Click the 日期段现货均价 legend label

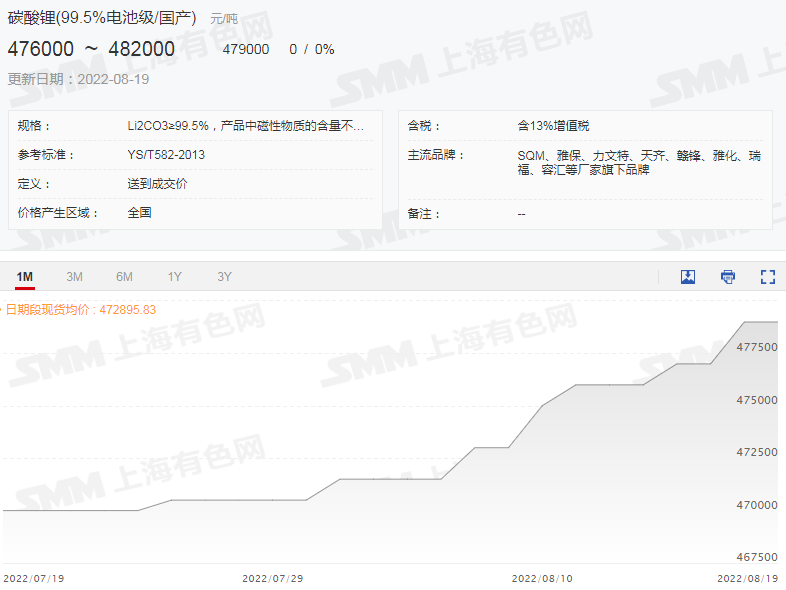click(x=80, y=310)
